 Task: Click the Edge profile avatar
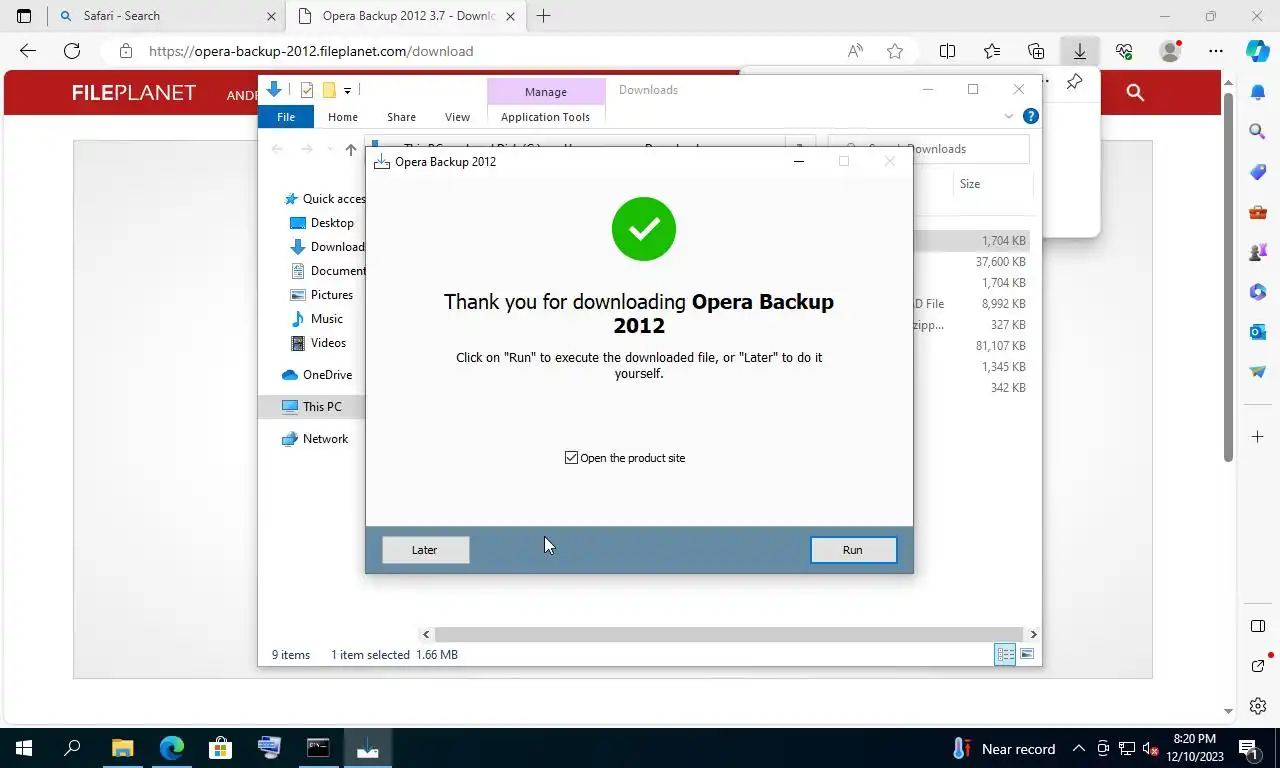click(1170, 51)
